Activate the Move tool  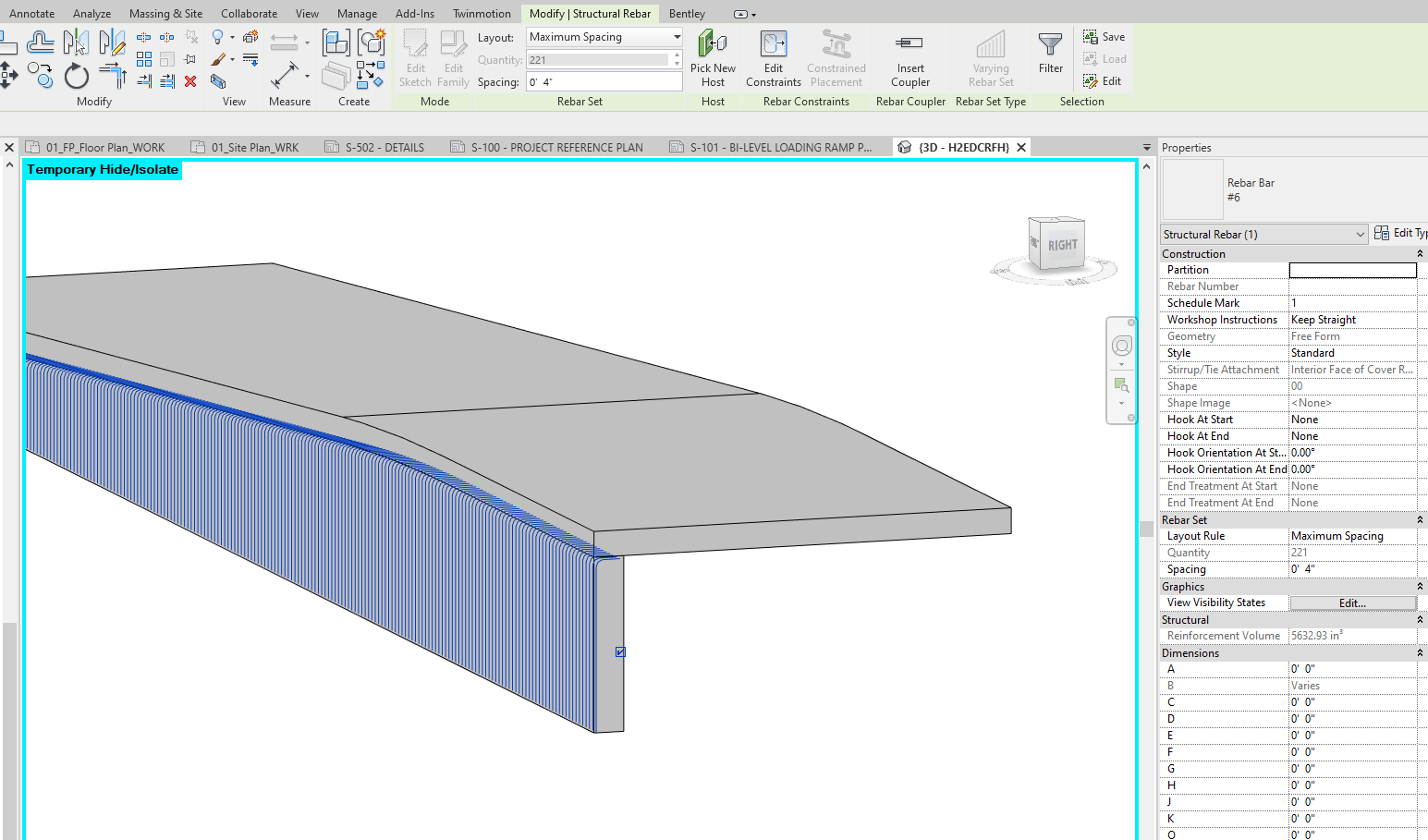point(10,74)
